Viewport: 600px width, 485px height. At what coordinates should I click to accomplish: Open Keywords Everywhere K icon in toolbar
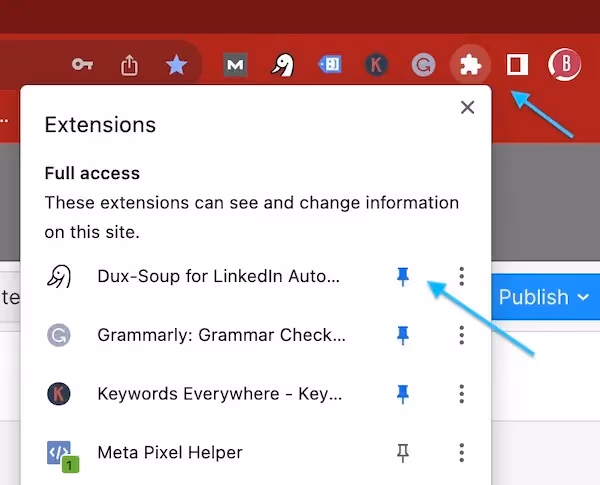point(376,64)
